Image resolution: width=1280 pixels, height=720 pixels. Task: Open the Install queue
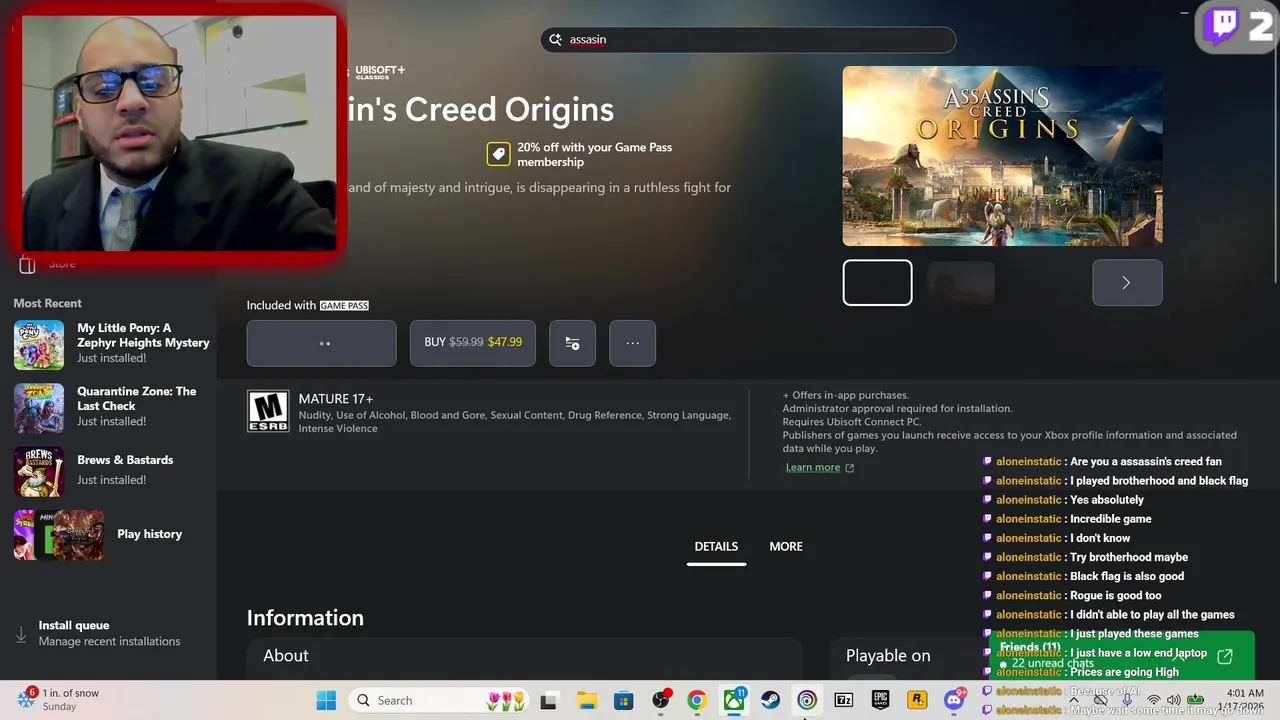(109, 633)
